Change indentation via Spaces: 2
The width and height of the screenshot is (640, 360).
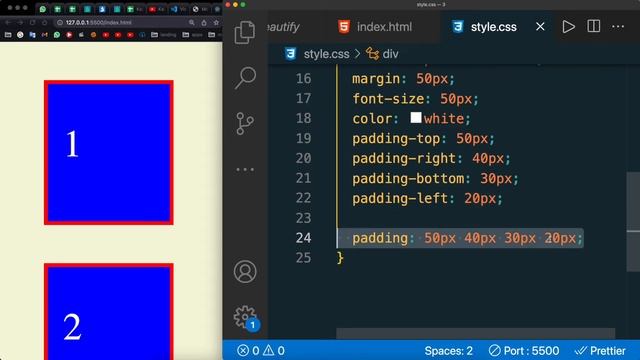(x=449, y=351)
